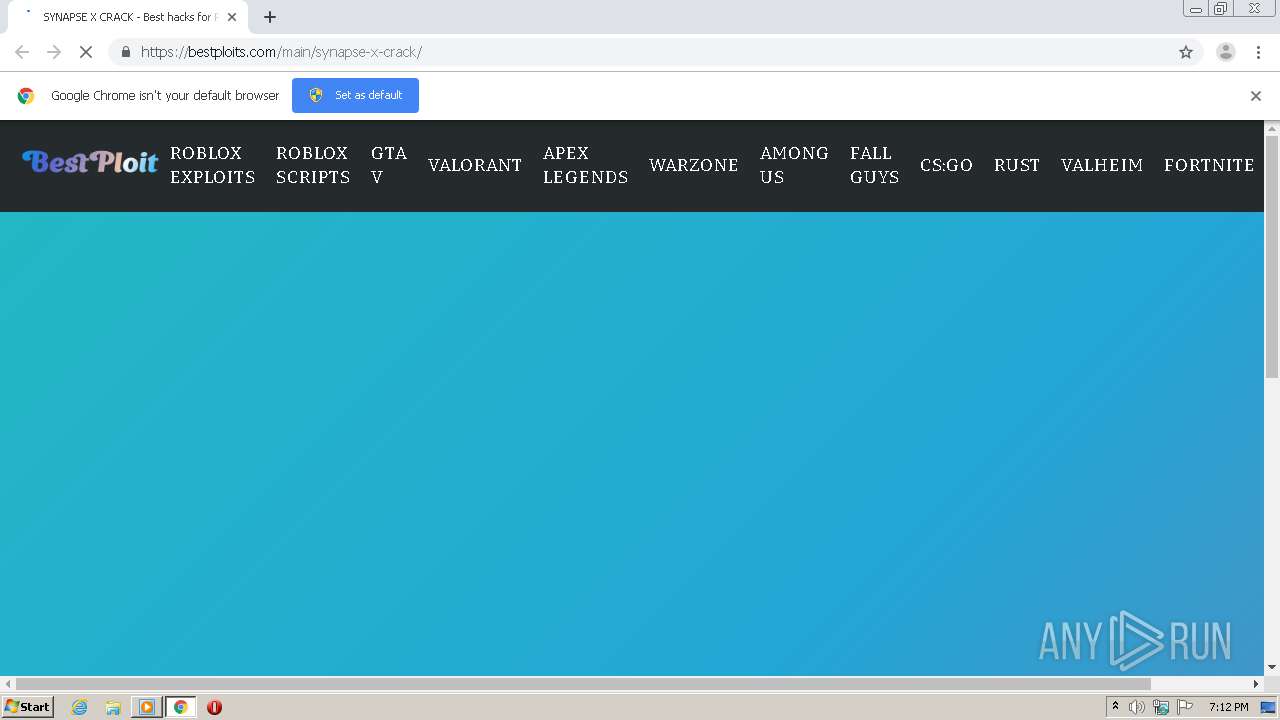The image size is (1280, 720).
Task: Click Set as default button
Action: pyautogui.click(x=355, y=95)
